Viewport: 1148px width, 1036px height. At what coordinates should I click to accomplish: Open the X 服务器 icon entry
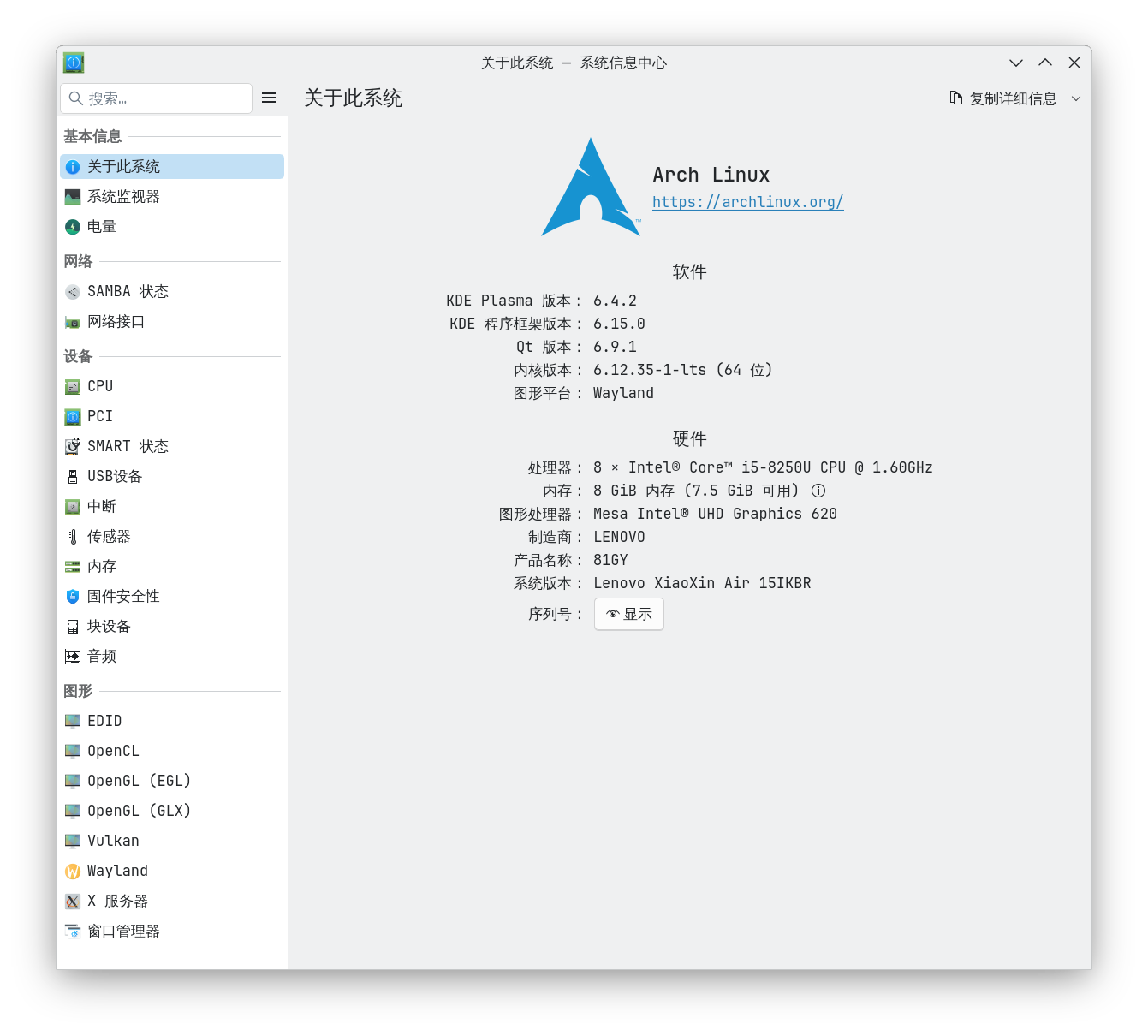(73, 902)
